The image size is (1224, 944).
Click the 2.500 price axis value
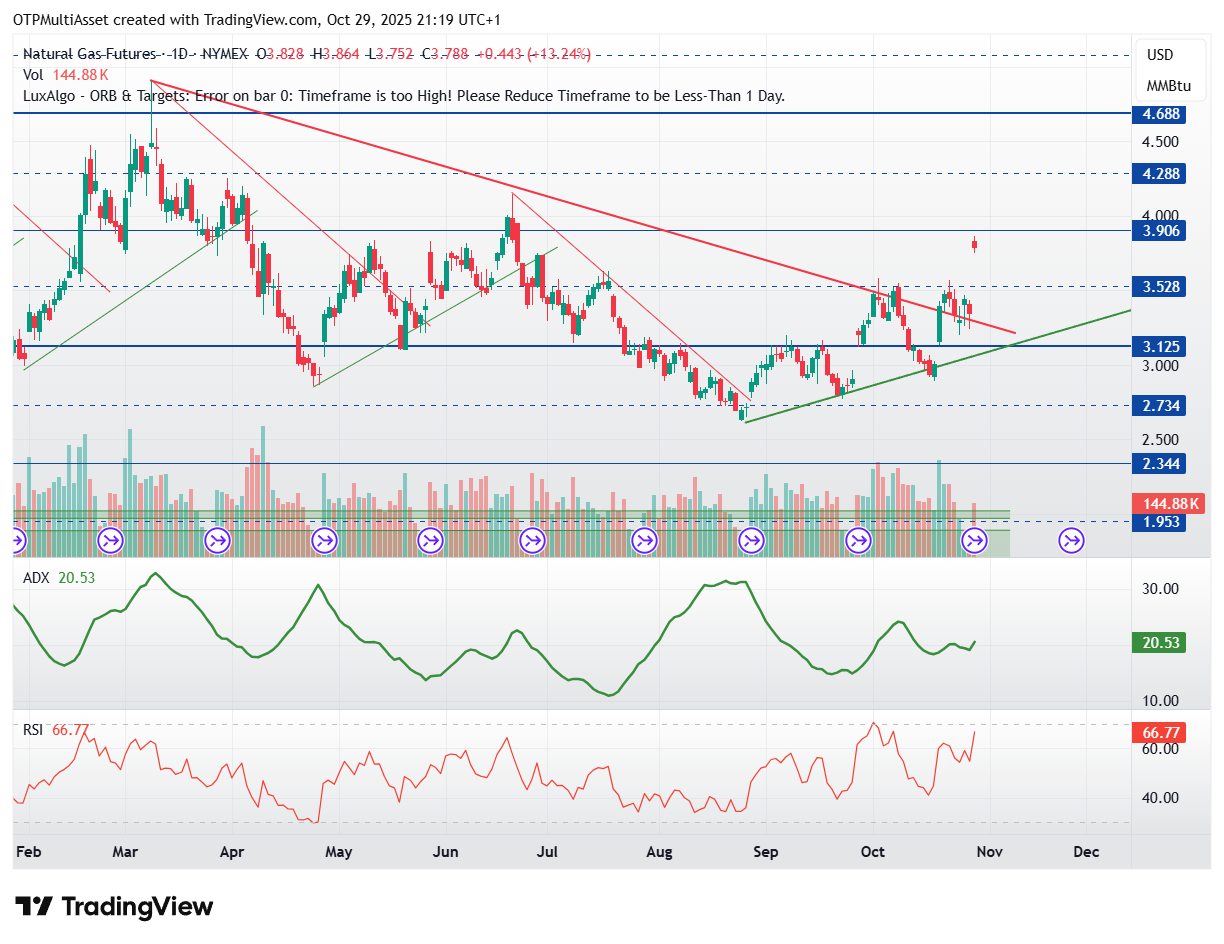coord(1160,440)
